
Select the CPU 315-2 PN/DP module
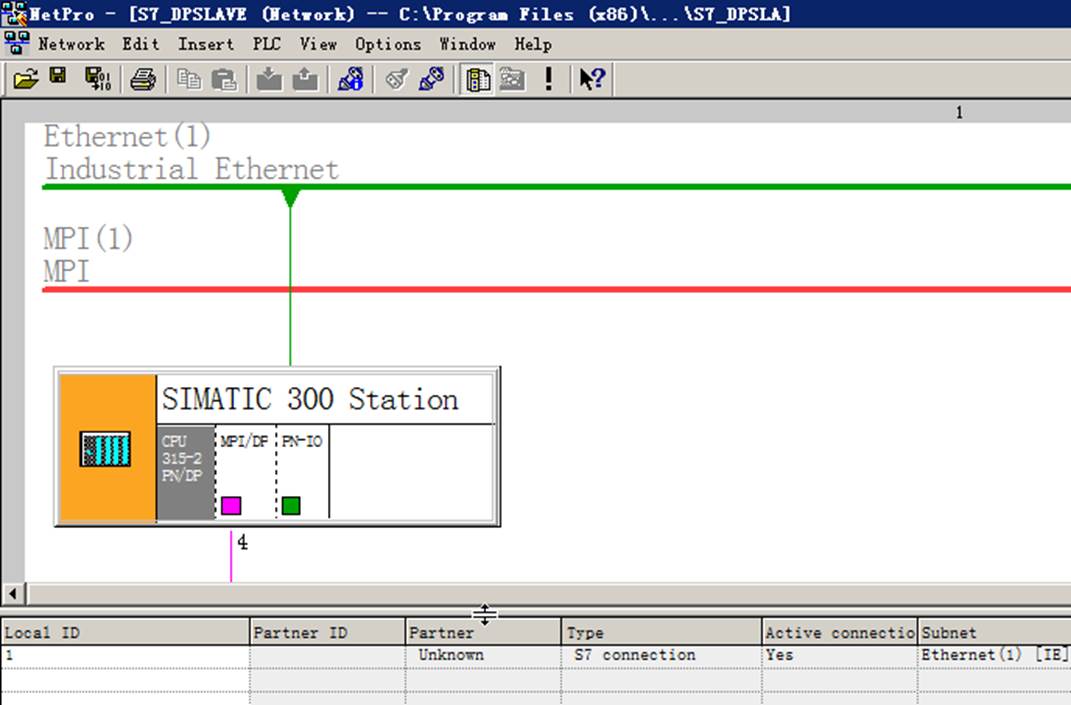coord(186,472)
